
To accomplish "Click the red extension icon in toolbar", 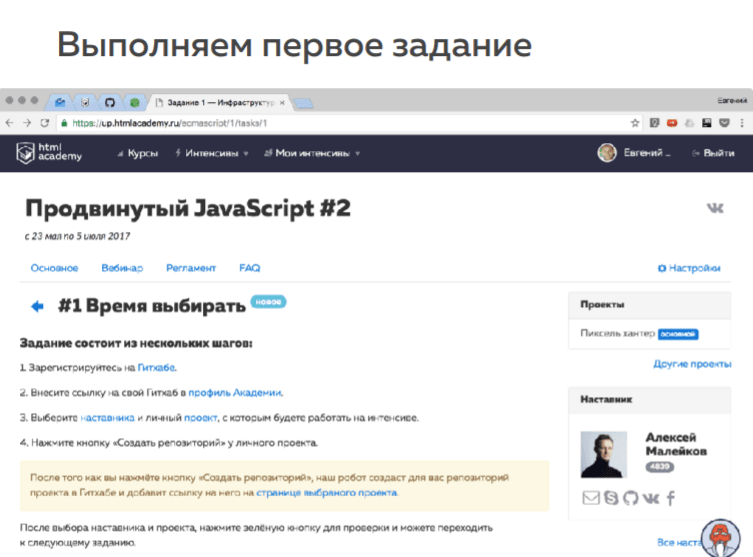I will pyautogui.click(x=672, y=123).
